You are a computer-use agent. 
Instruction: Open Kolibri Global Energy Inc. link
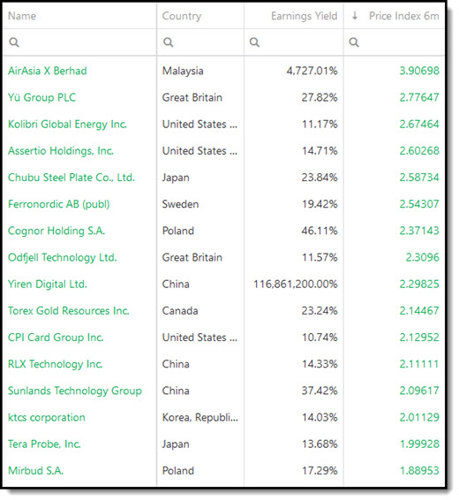[67, 124]
